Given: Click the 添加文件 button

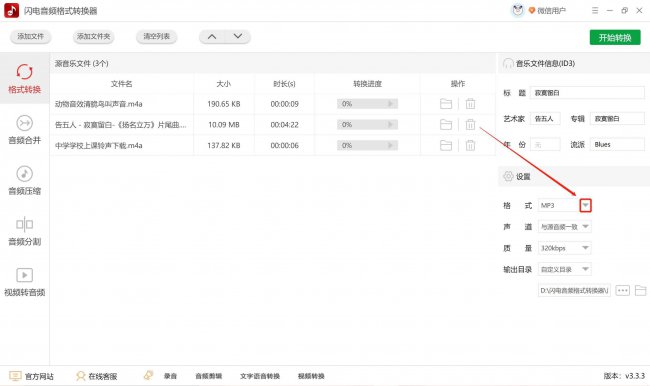Looking at the screenshot, I should point(30,36).
